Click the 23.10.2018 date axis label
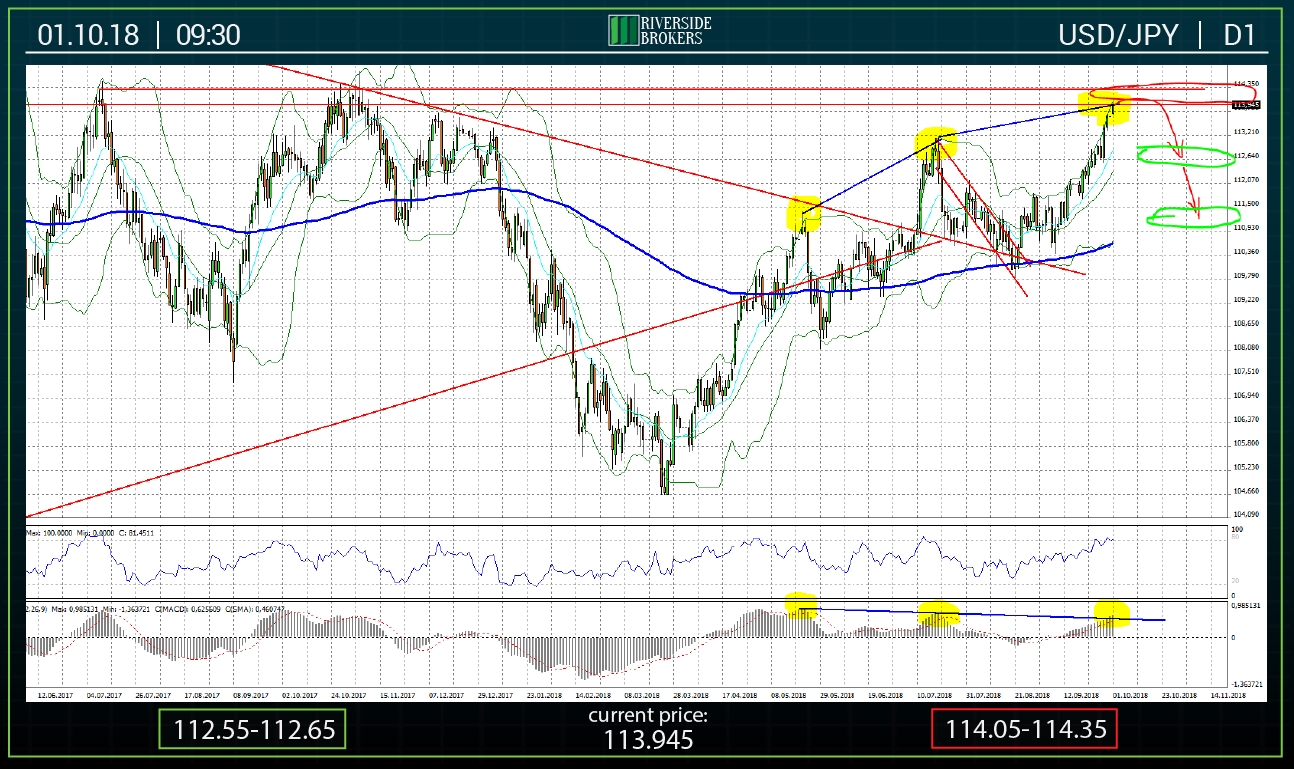Image resolution: width=1294 pixels, height=769 pixels. click(1180, 694)
